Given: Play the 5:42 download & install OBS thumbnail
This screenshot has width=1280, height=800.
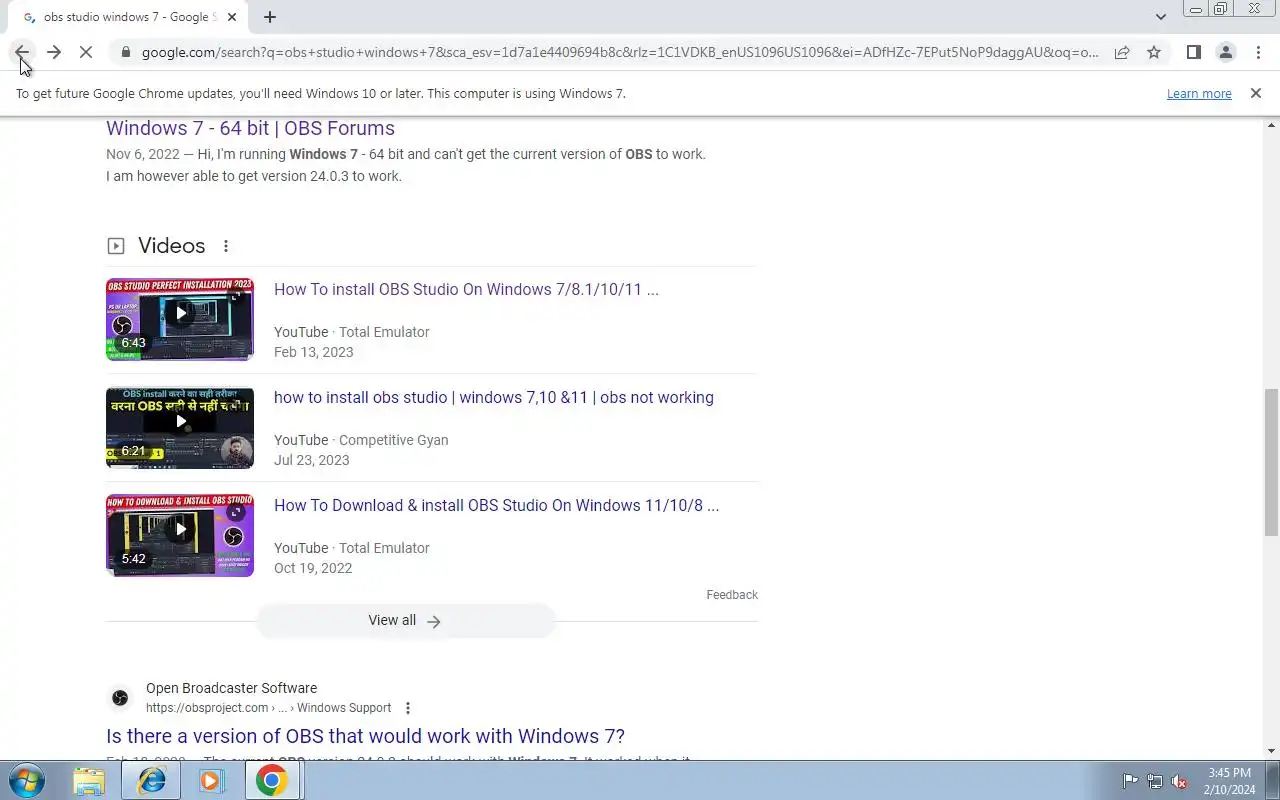Looking at the screenshot, I should pos(180,535).
